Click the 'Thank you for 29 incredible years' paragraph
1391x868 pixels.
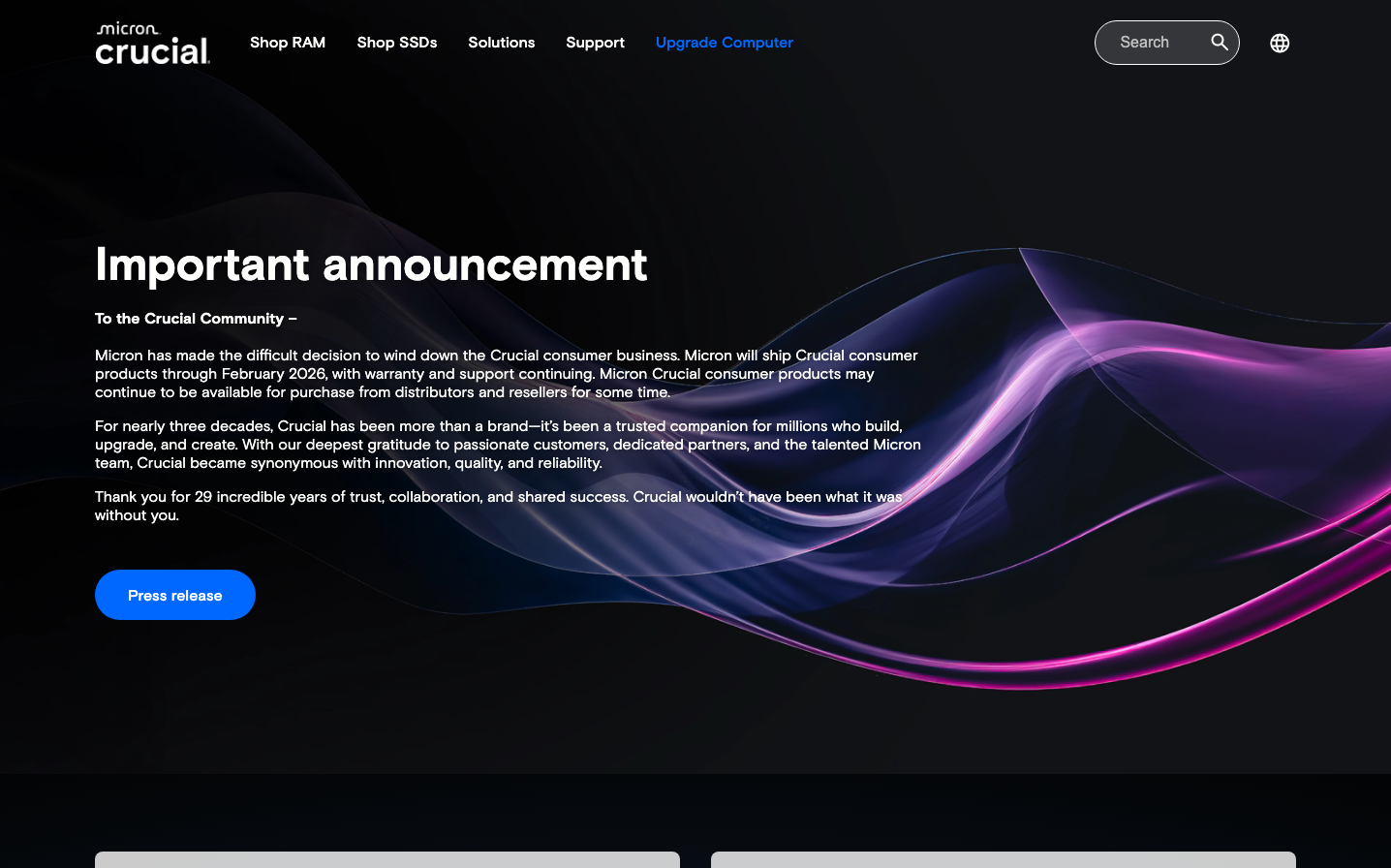coord(498,505)
